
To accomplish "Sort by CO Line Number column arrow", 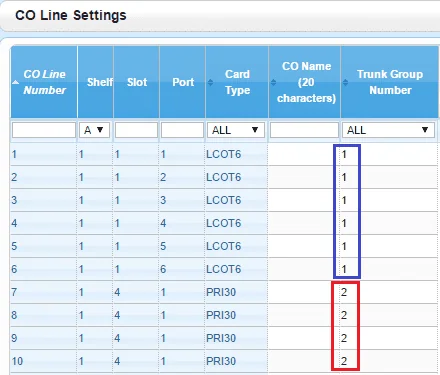I will (x=15, y=82).
